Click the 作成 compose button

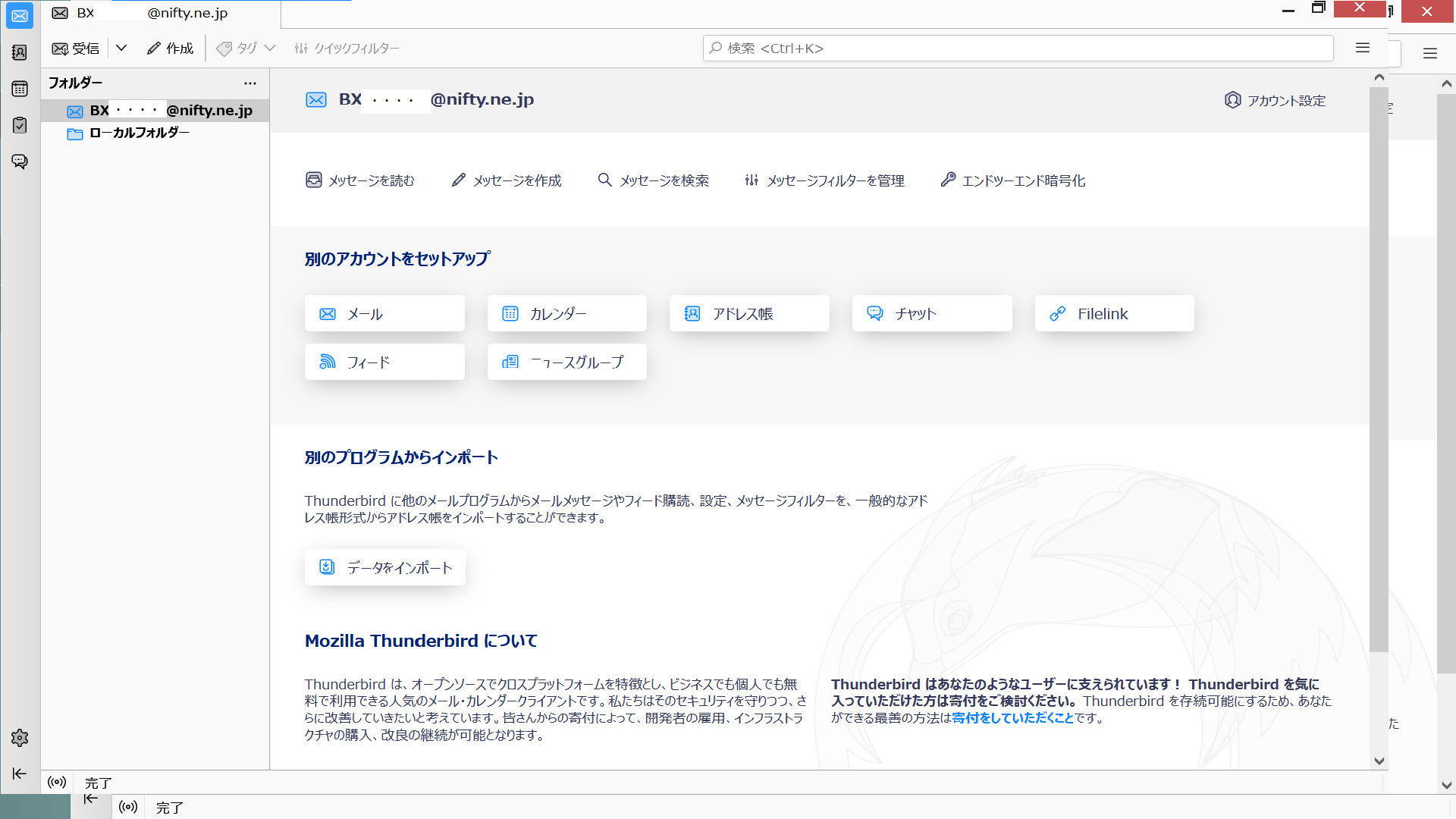[x=171, y=49]
